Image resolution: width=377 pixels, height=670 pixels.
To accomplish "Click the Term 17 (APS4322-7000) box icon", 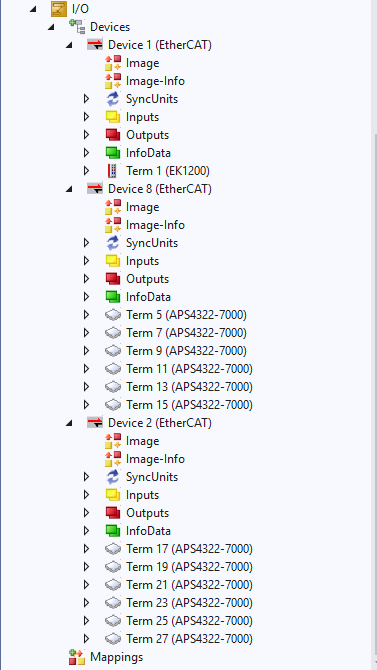I will point(113,549).
